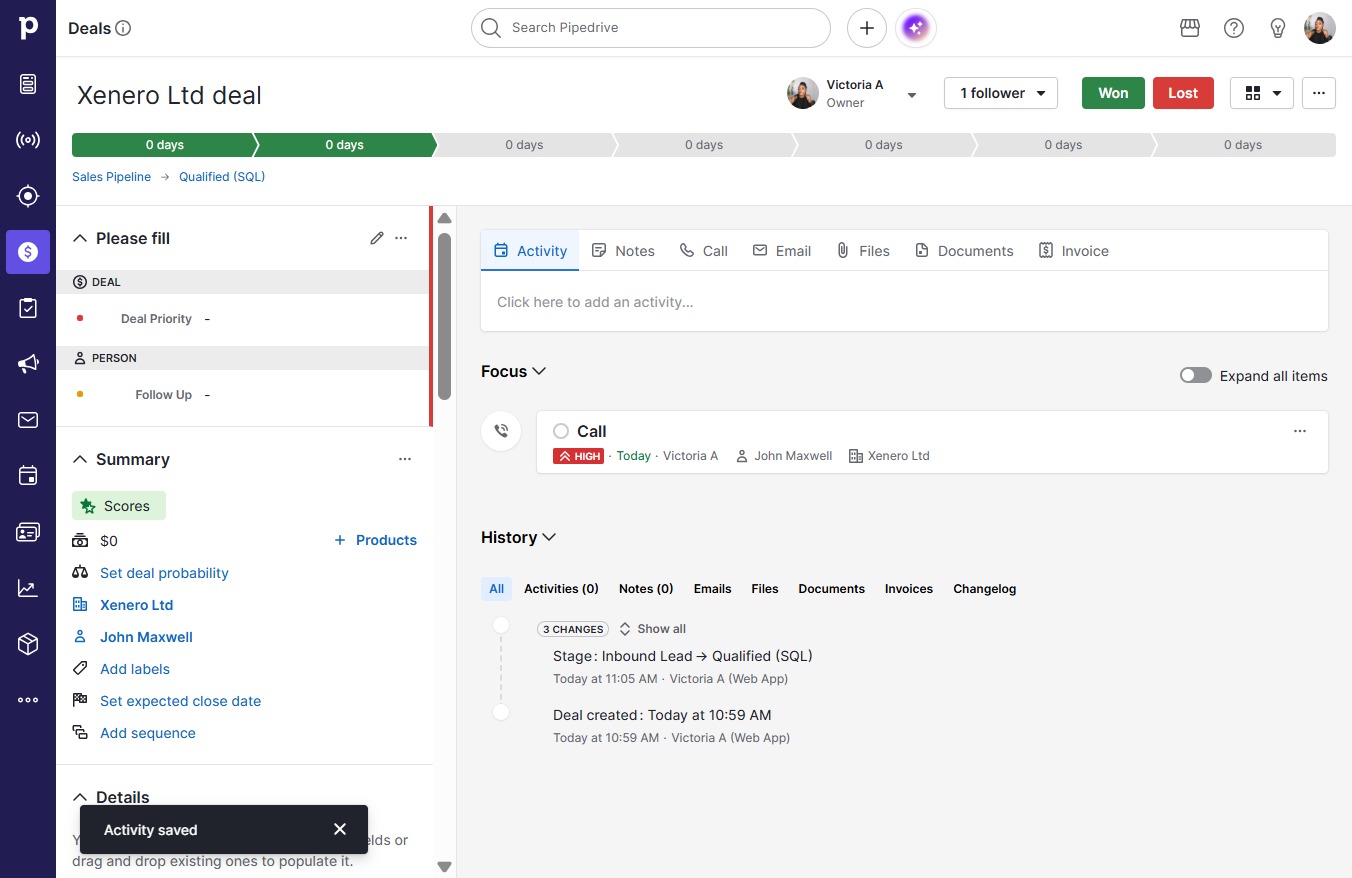Open Products box icon in sidebar

(x=28, y=644)
